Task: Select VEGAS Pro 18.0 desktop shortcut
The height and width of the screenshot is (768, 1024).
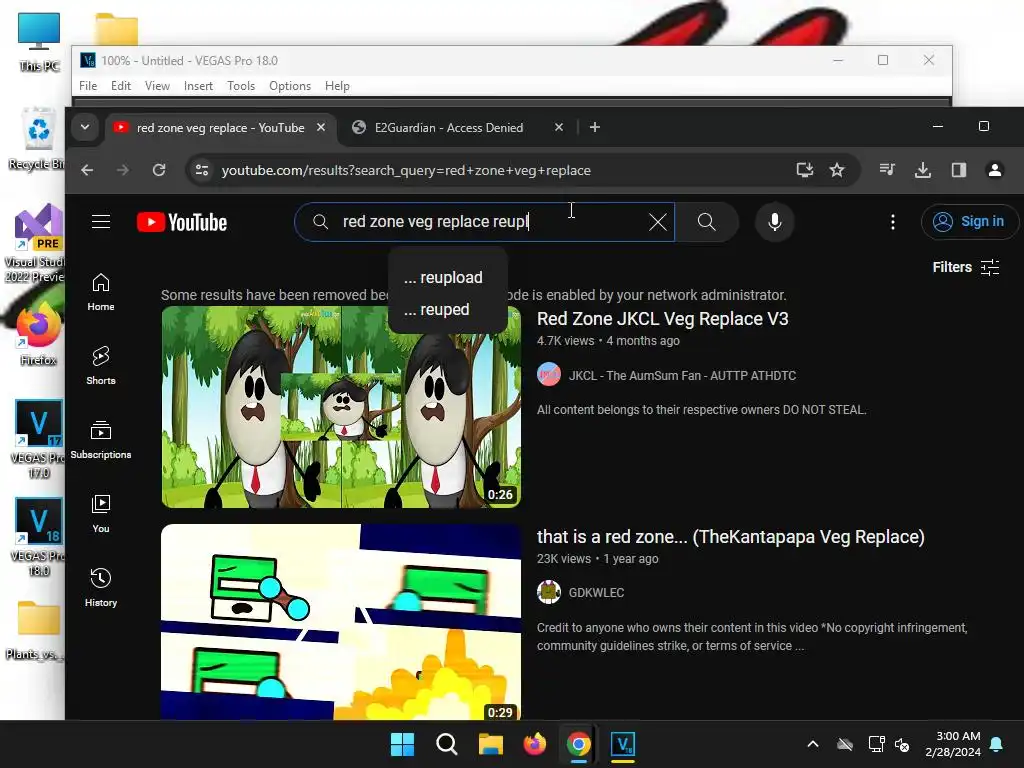Action: [39, 537]
